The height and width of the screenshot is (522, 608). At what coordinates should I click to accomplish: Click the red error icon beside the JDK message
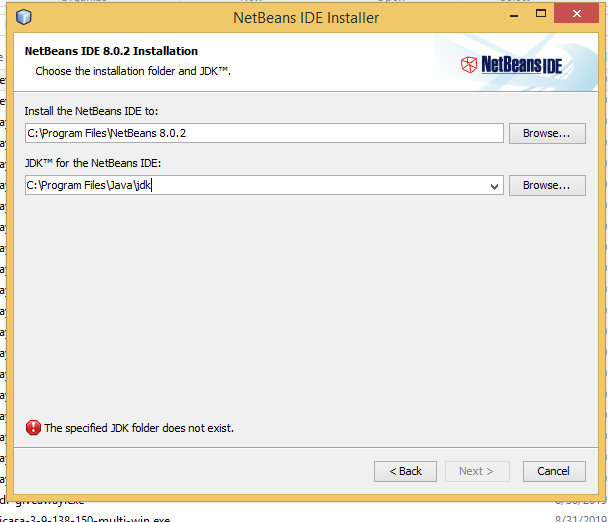[x=33, y=428]
